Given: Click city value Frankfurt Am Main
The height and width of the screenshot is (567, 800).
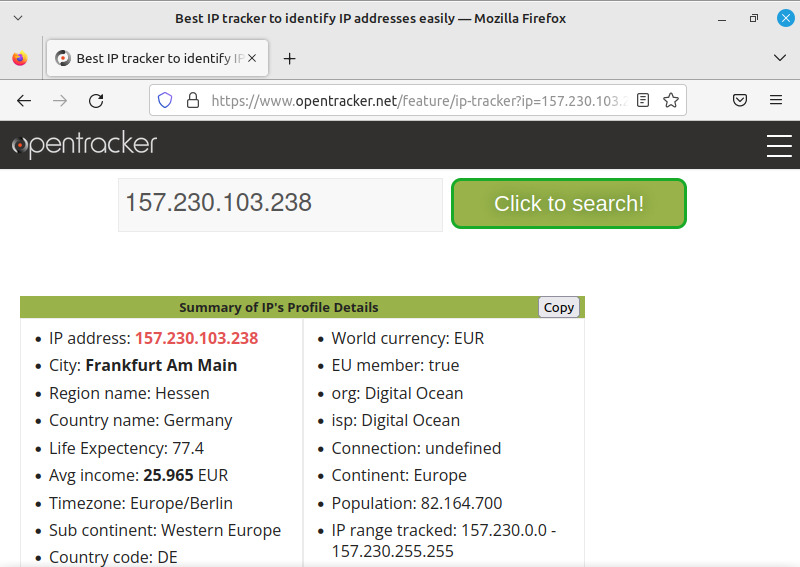Looking at the screenshot, I should point(161,365).
